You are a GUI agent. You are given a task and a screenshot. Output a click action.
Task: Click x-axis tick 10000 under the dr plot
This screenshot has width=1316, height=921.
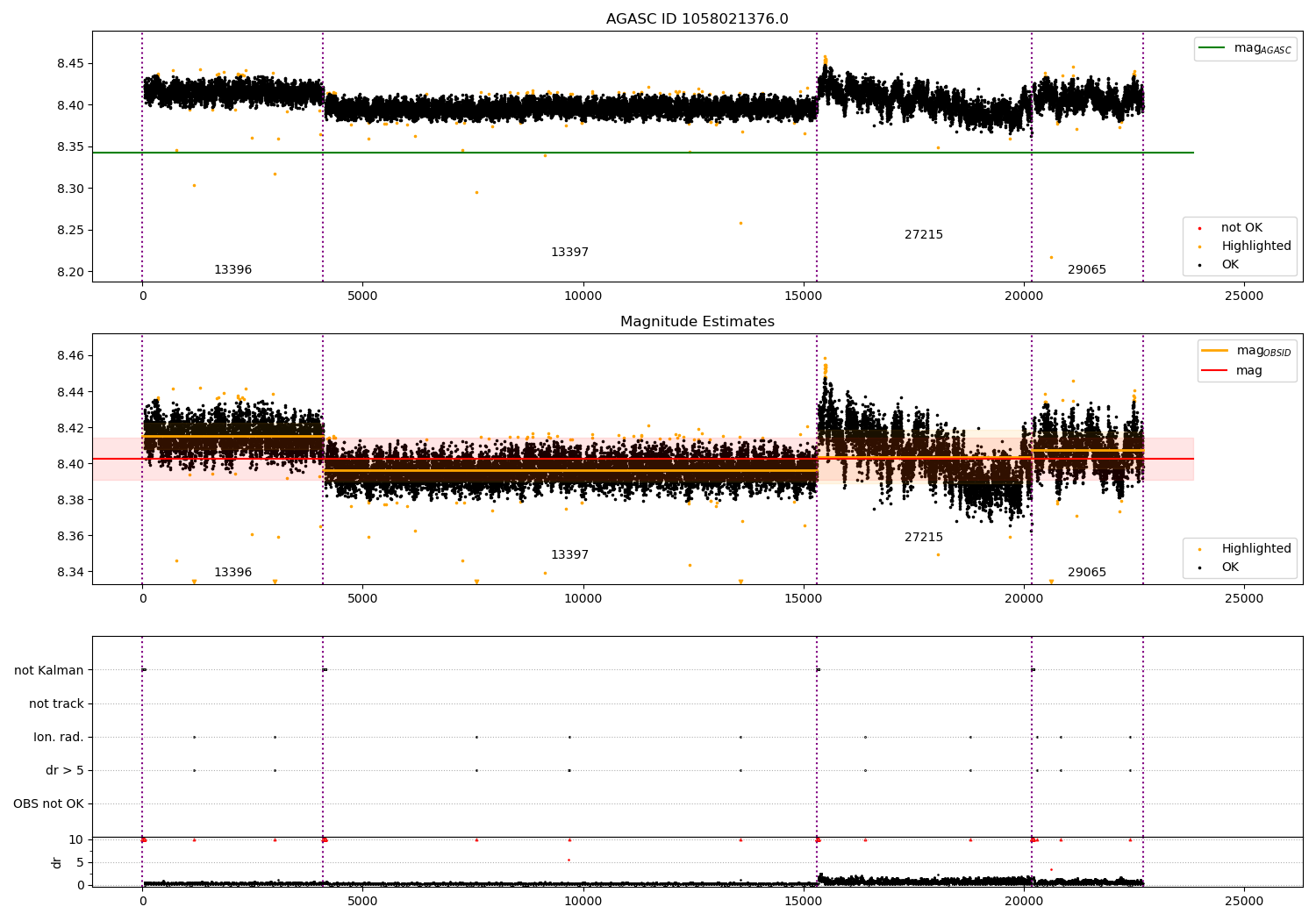583,901
